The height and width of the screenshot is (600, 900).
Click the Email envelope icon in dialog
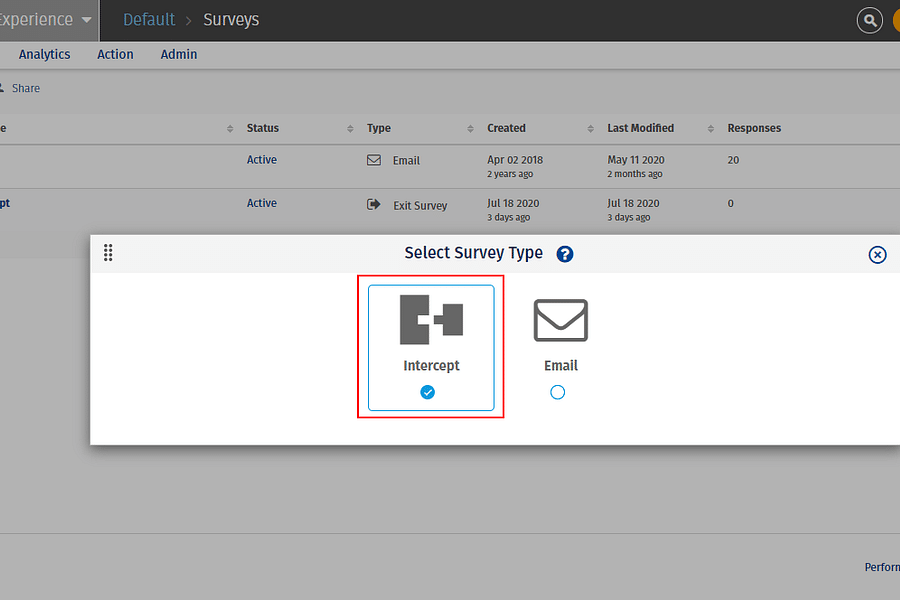click(560, 321)
